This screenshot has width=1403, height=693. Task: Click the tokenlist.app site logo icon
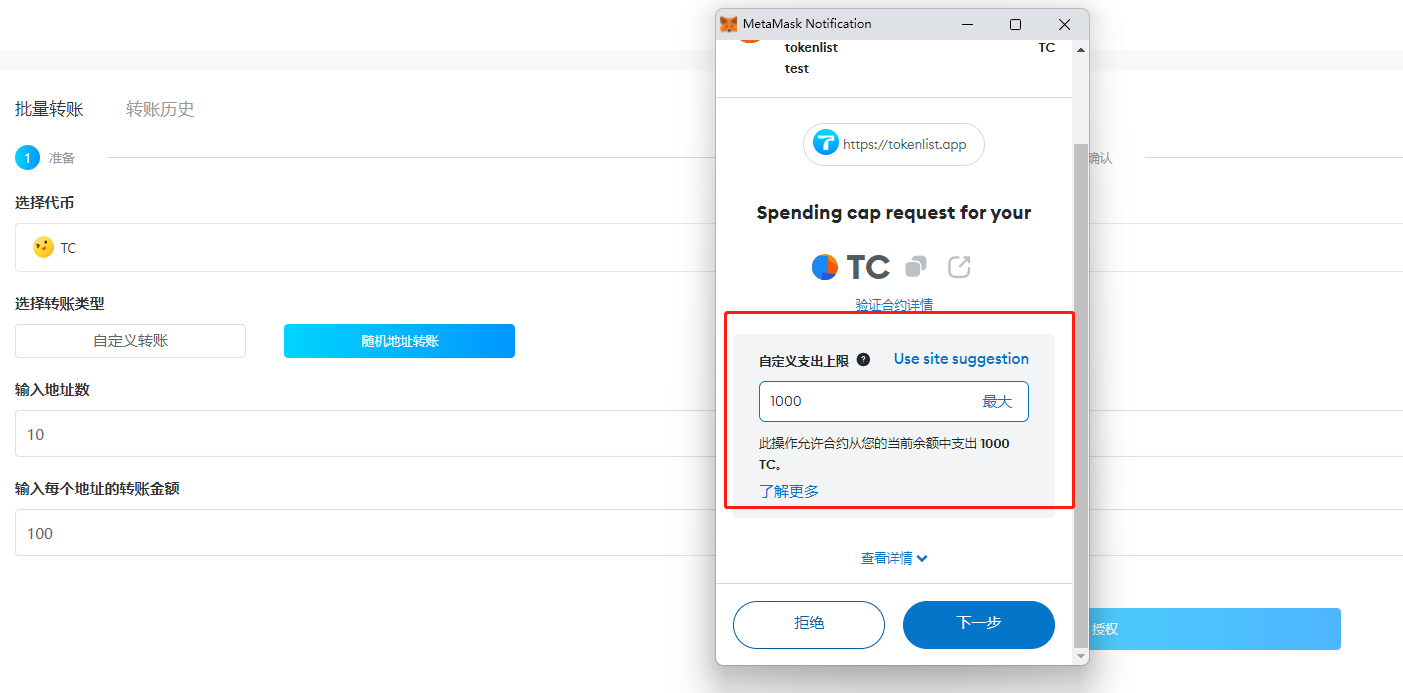[826, 144]
